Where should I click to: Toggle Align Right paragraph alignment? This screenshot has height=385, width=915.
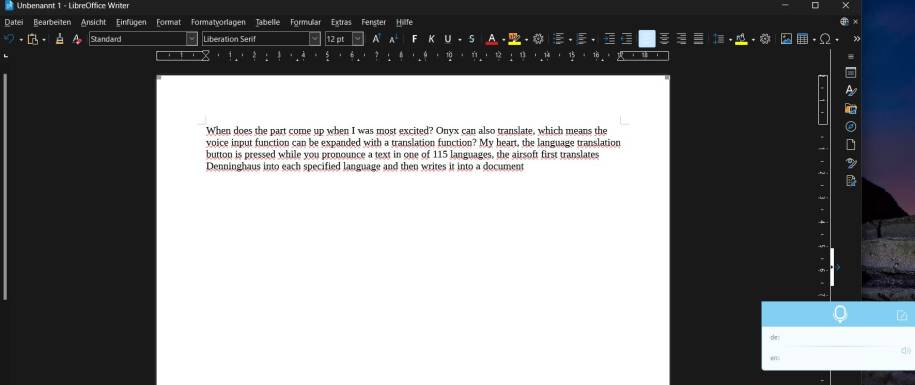[681, 39]
